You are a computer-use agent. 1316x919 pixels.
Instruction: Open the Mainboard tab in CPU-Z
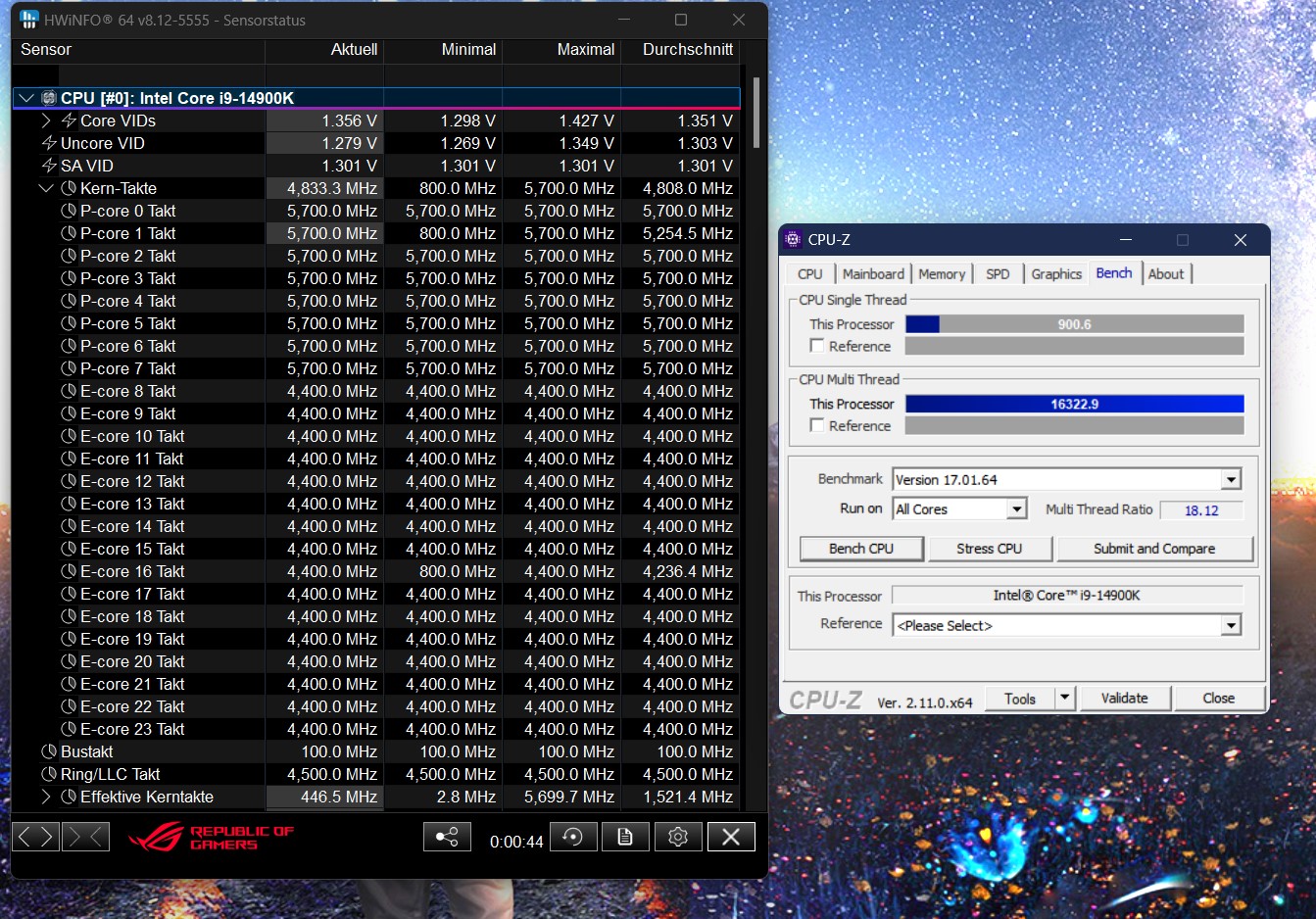tap(872, 273)
